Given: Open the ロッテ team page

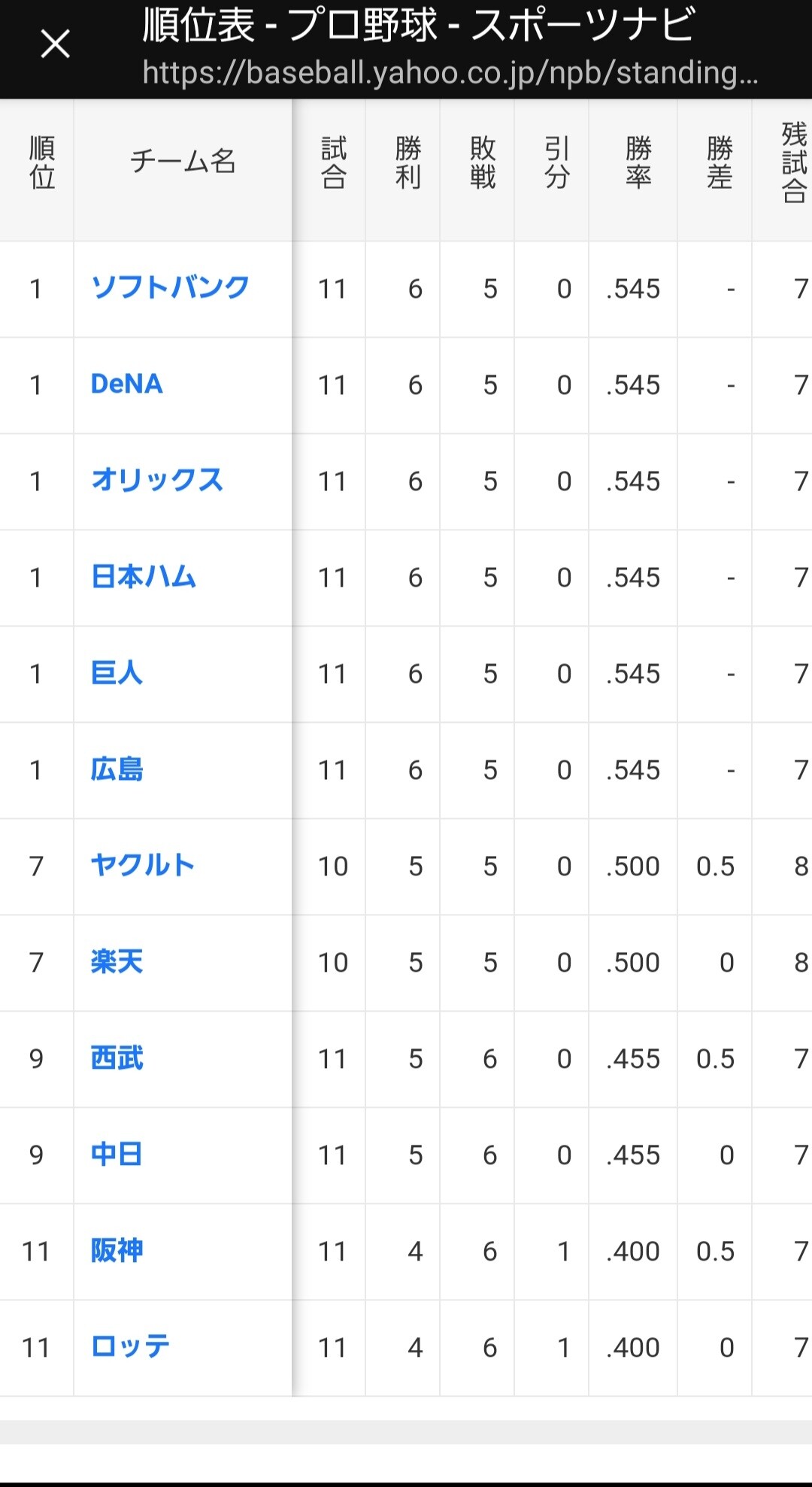Looking at the screenshot, I should click(x=130, y=1346).
